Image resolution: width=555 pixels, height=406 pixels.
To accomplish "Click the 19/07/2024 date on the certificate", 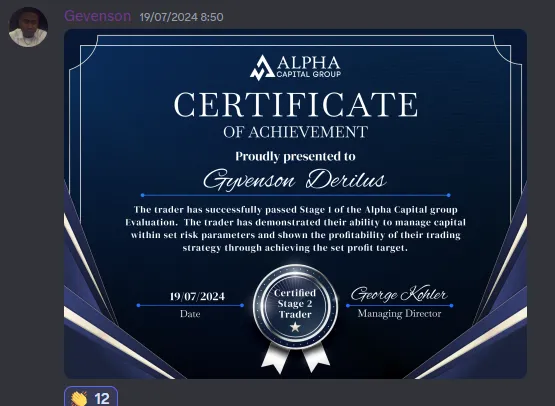I will coord(197,296).
